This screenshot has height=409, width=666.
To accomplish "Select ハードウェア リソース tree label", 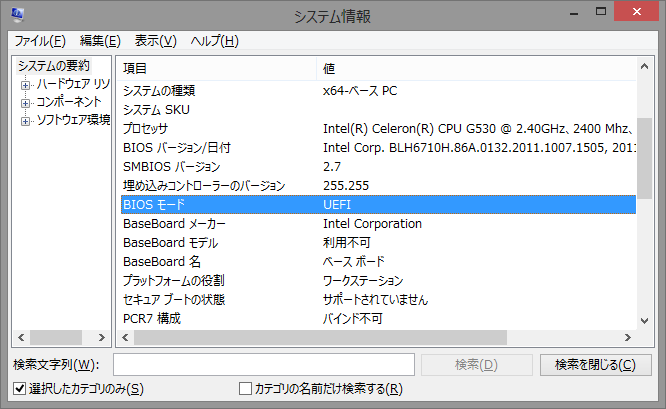I will 73,84.
